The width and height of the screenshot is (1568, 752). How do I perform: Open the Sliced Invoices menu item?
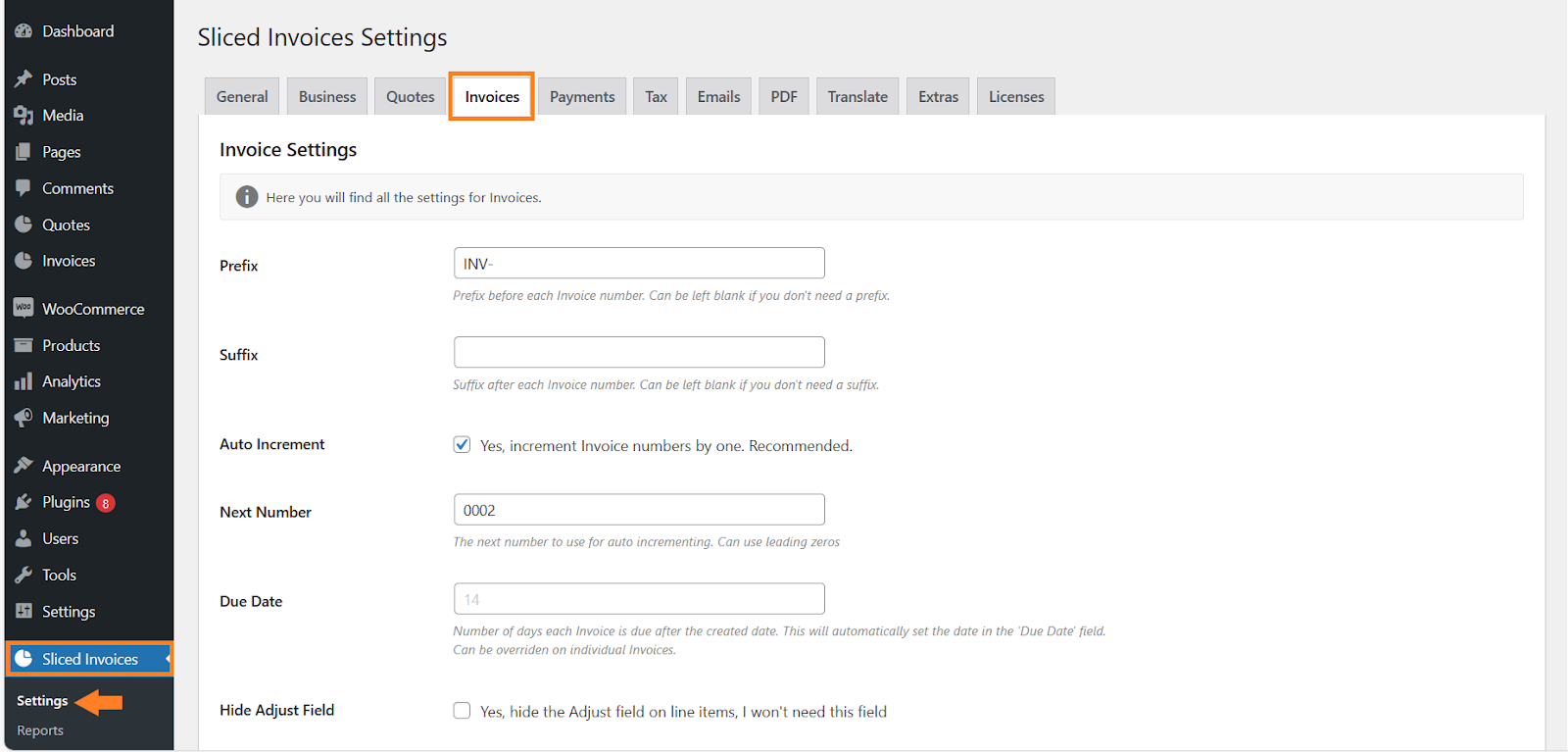coord(89,659)
